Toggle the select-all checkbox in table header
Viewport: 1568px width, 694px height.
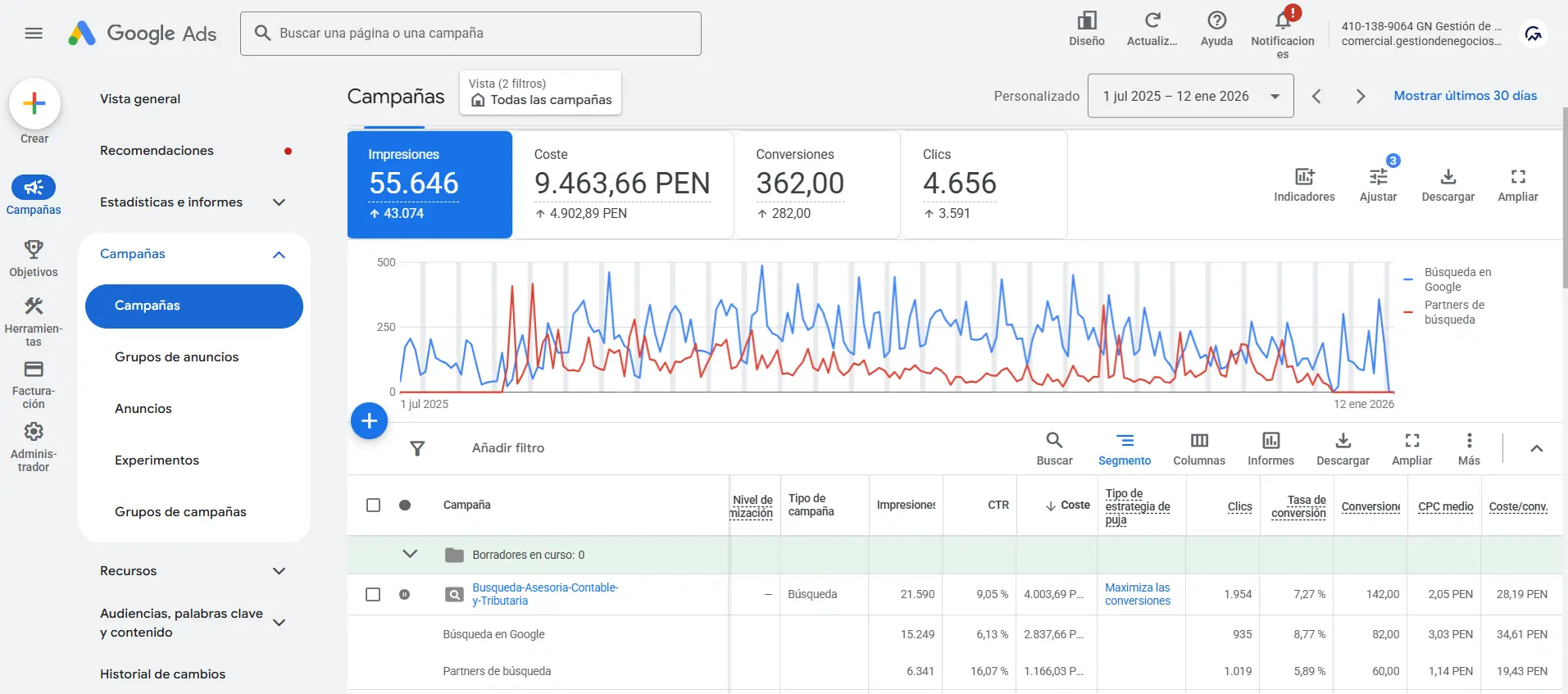373,506
